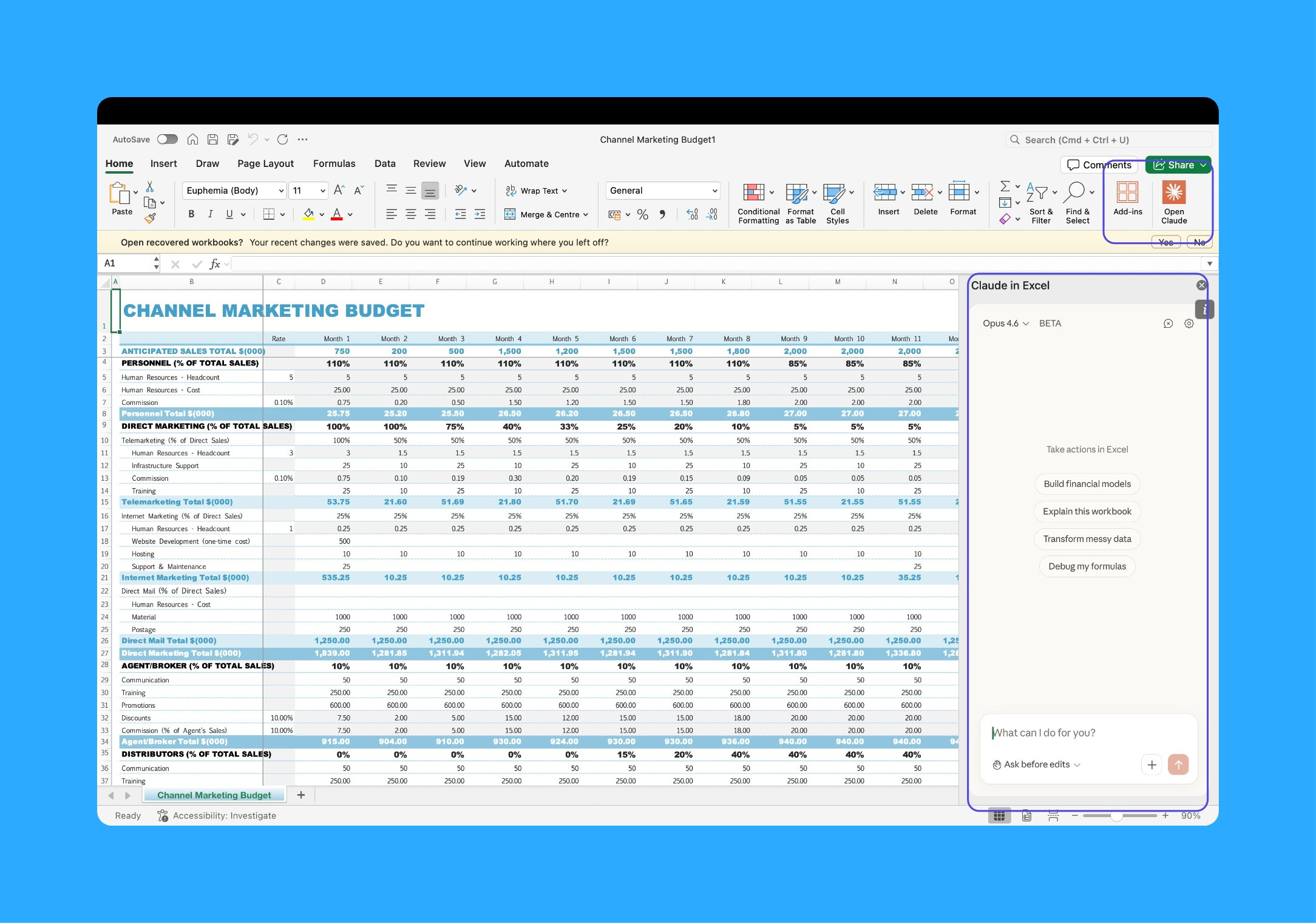Click the Borders grid icon
The image size is (1316, 924).
(268, 214)
